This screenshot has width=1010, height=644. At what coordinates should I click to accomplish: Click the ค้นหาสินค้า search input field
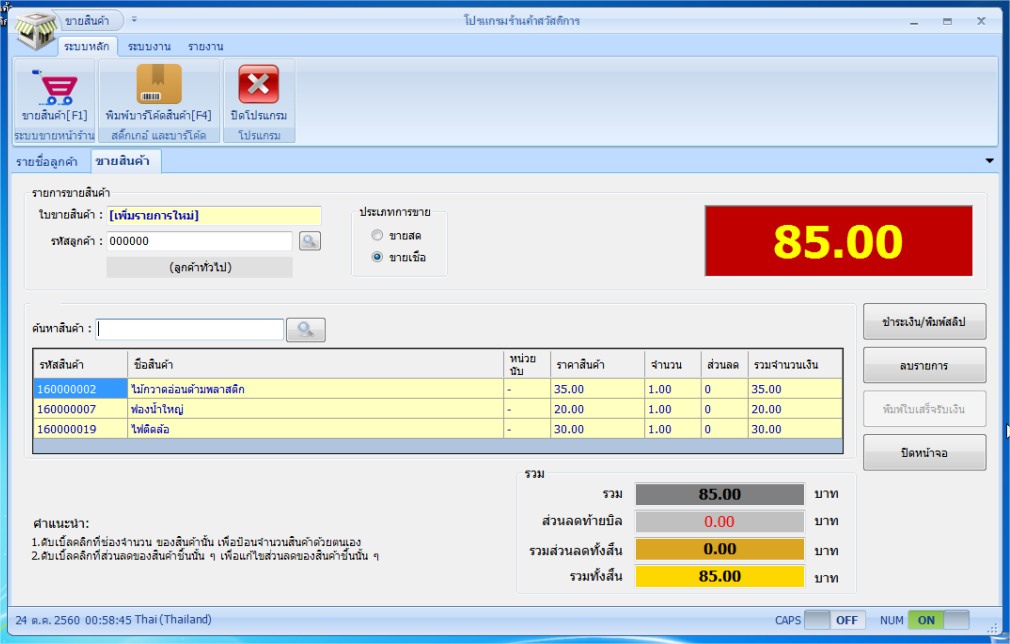coord(190,329)
